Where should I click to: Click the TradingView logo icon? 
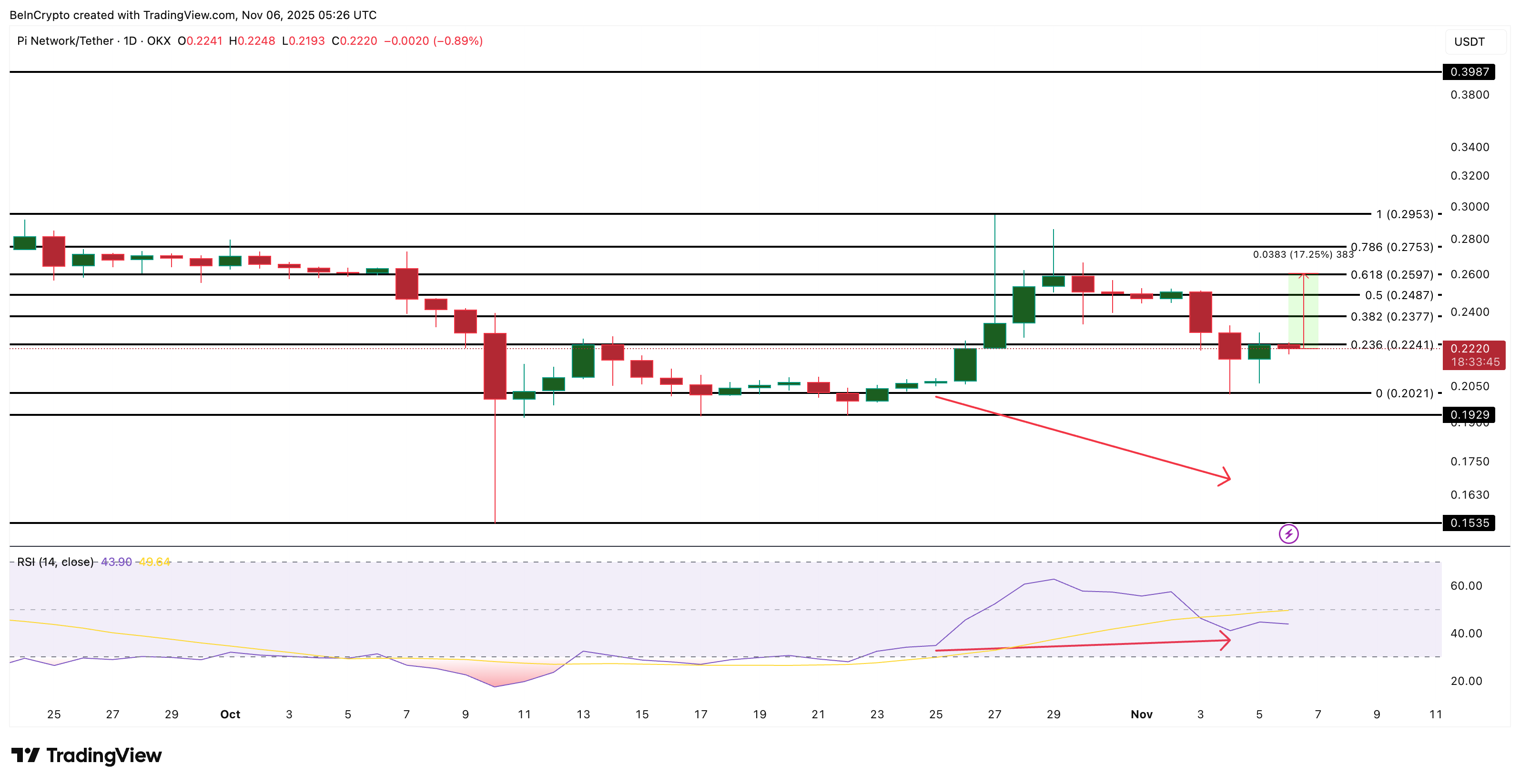(x=25, y=754)
